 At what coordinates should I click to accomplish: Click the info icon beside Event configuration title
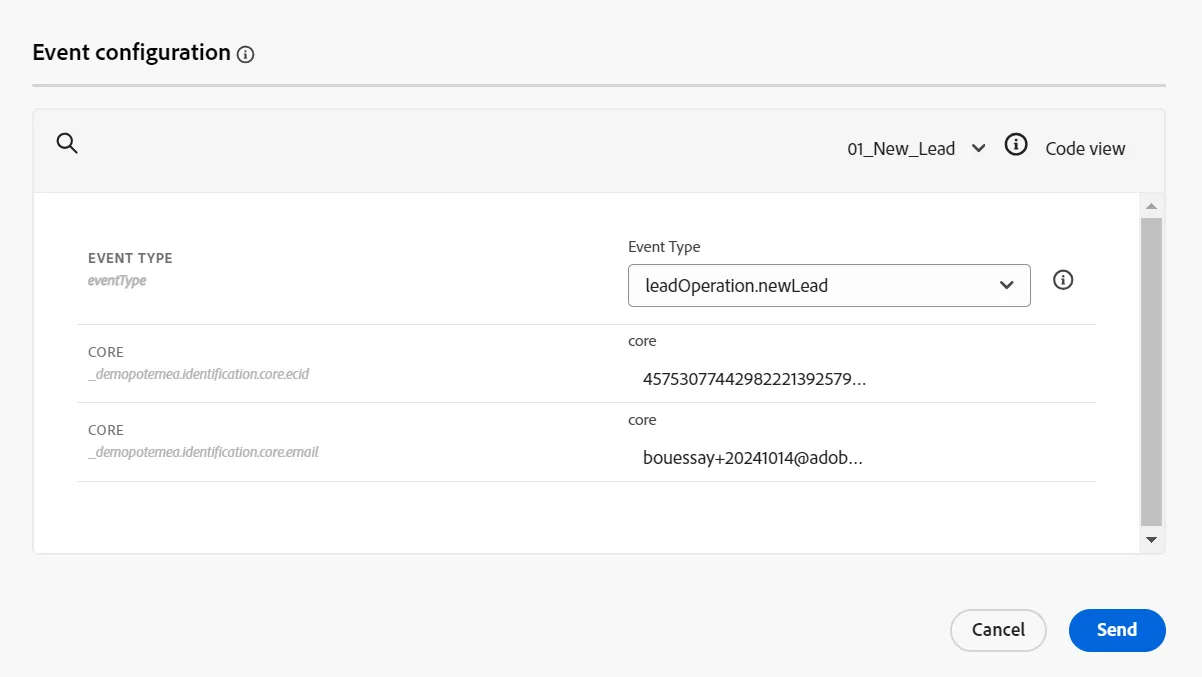tap(246, 55)
